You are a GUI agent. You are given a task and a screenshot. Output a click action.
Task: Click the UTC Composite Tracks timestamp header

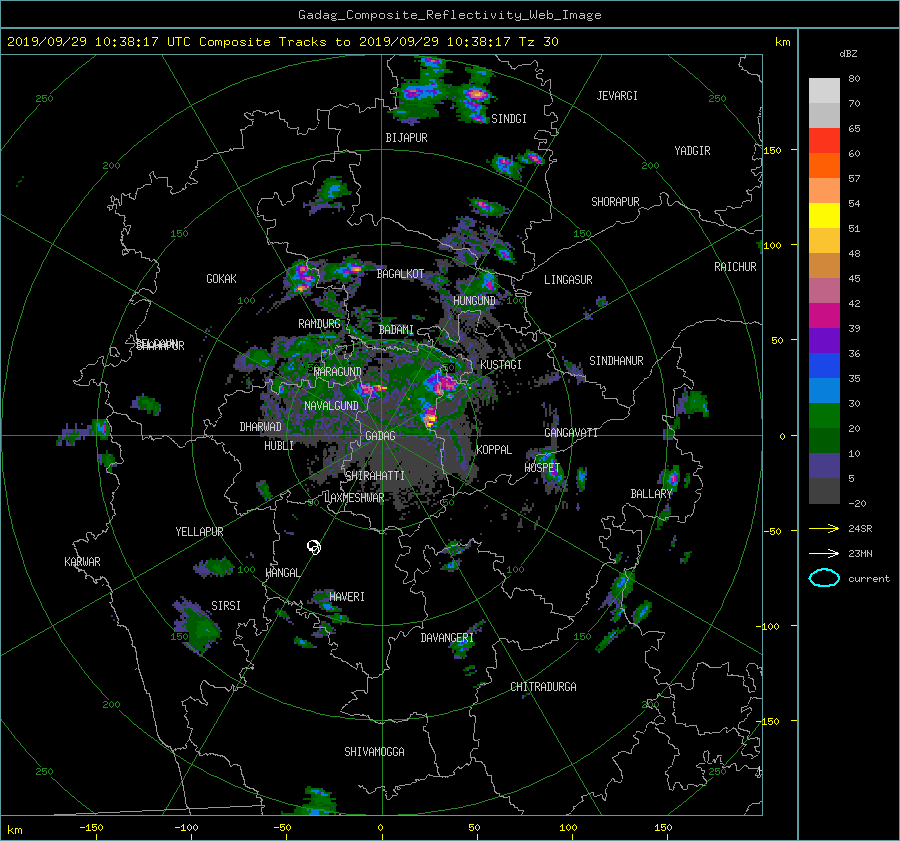282,42
